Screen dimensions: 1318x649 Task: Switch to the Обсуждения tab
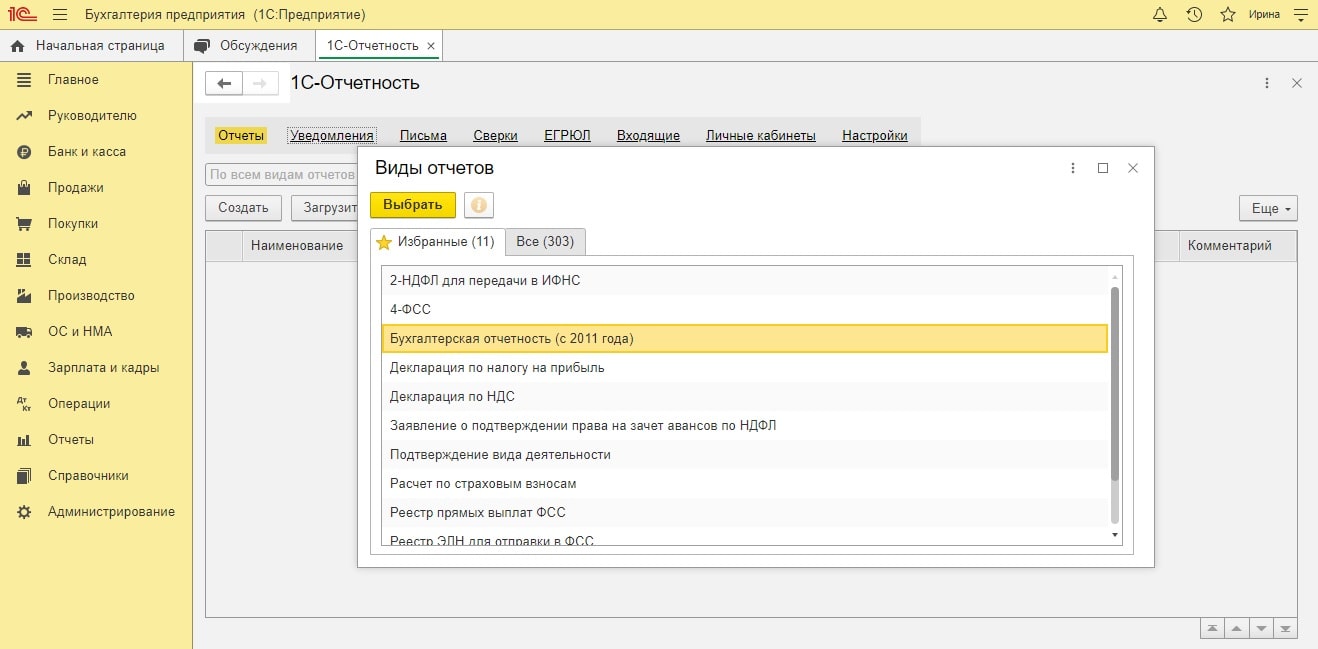pos(246,45)
